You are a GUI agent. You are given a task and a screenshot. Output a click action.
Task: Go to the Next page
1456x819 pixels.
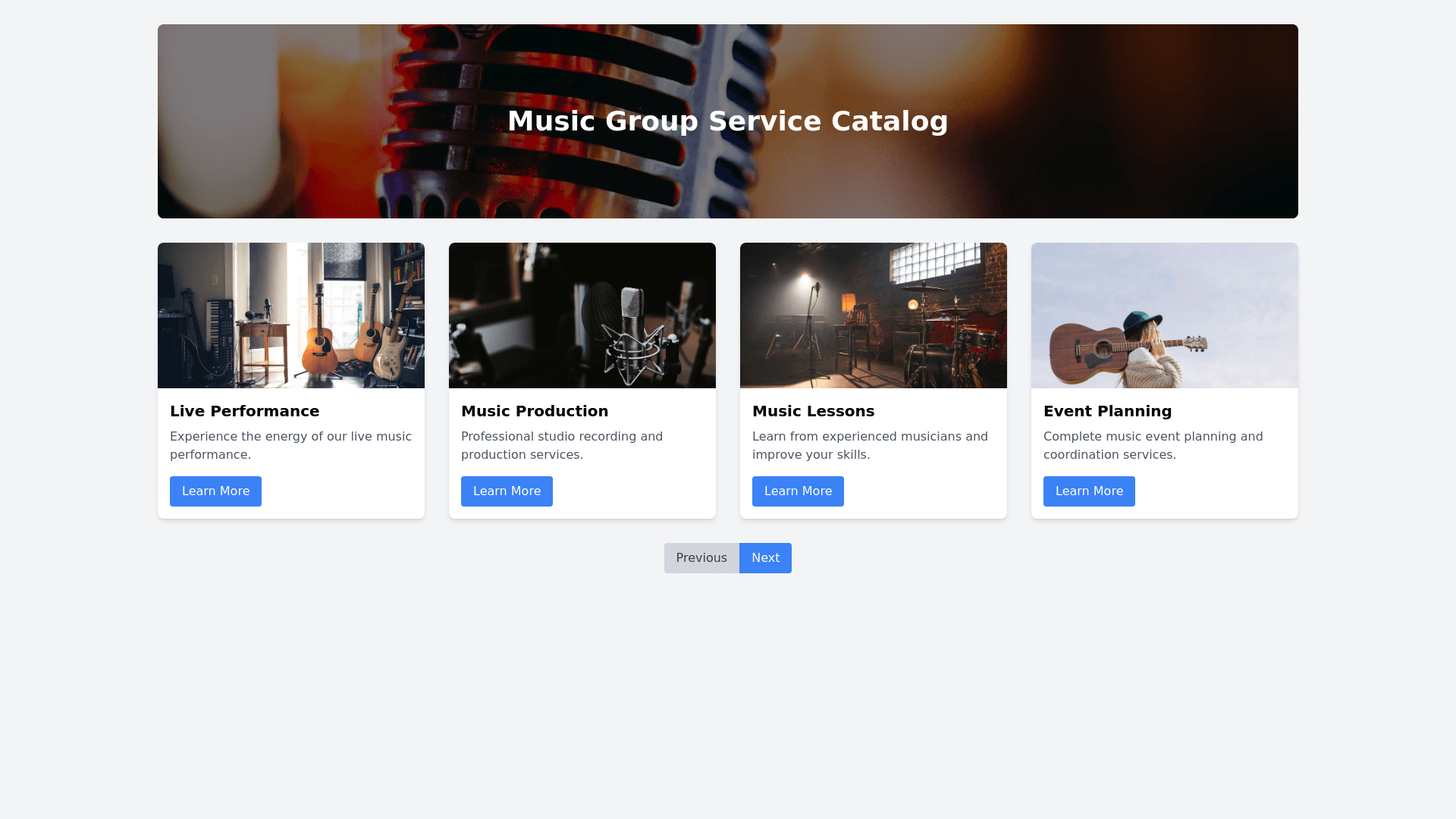(765, 558)
